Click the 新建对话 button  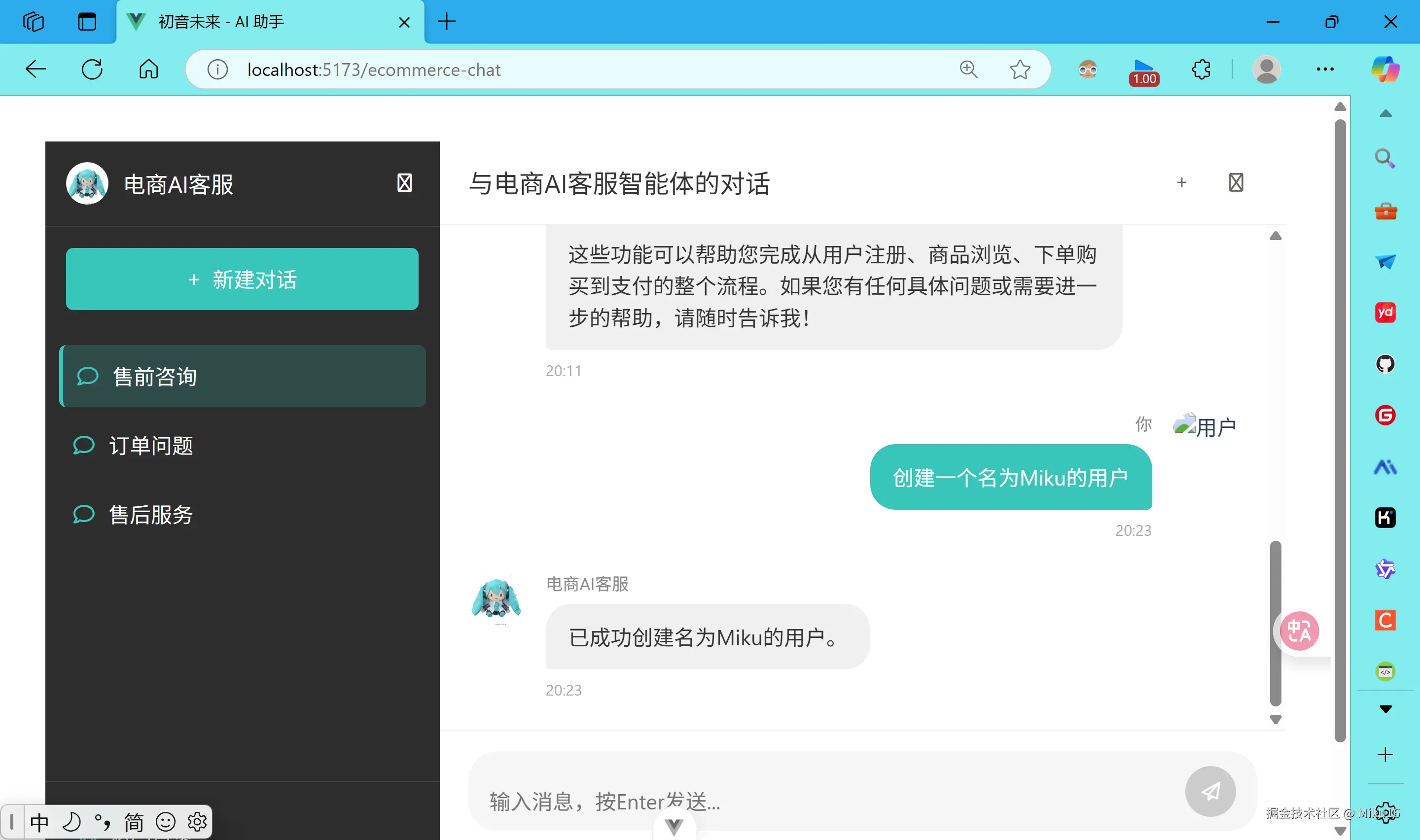[242, 279]
